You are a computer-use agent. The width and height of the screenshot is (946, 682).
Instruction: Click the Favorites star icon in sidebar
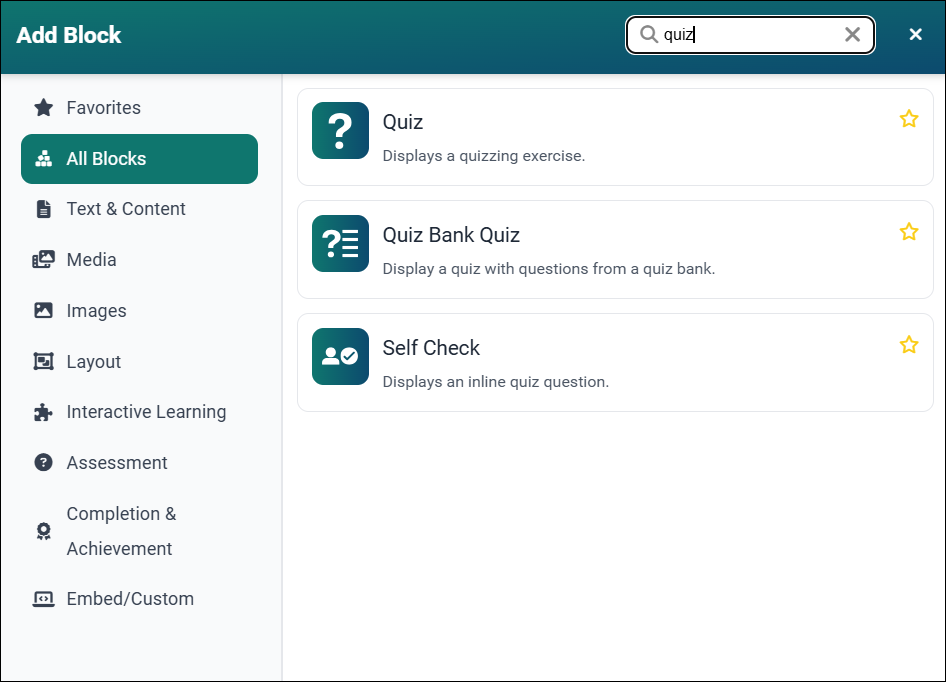[x=43, y=107]
